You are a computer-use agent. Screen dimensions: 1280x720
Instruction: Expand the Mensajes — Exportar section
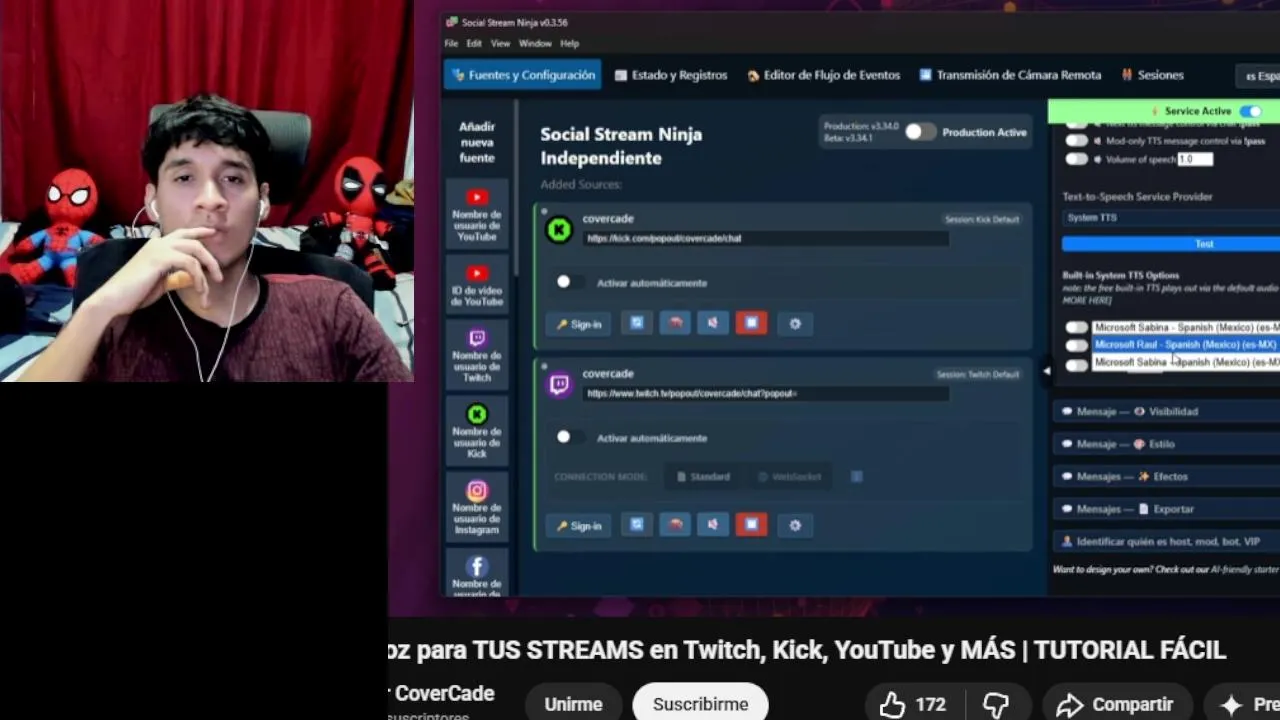(x=1166, y=509)
